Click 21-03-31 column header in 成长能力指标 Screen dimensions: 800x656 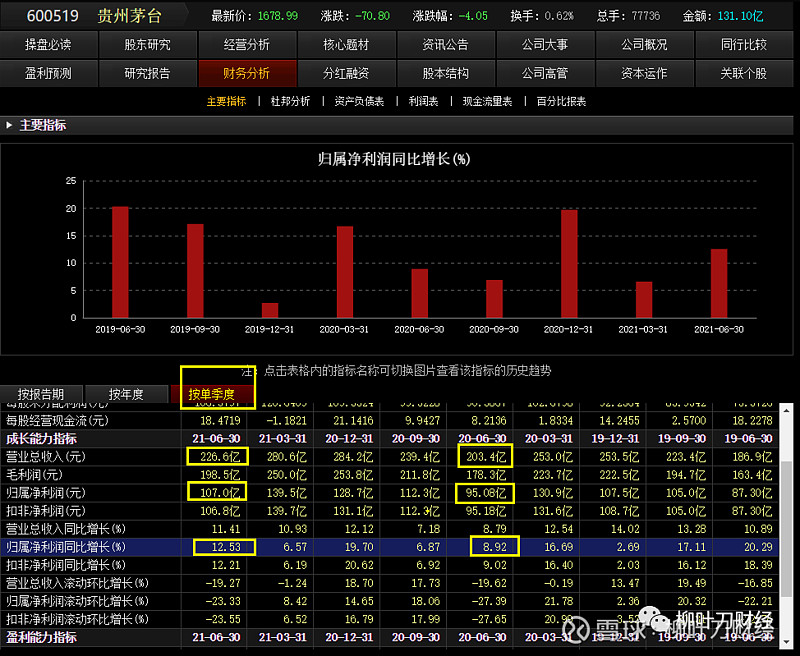point(283,439)
